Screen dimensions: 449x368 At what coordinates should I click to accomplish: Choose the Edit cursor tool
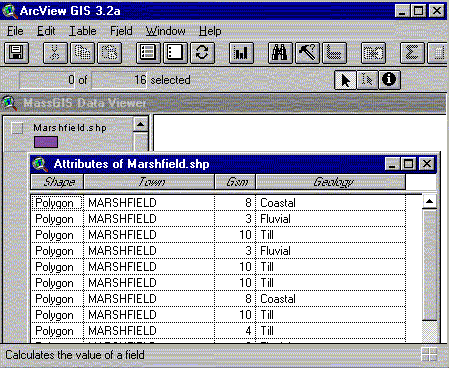367,80
